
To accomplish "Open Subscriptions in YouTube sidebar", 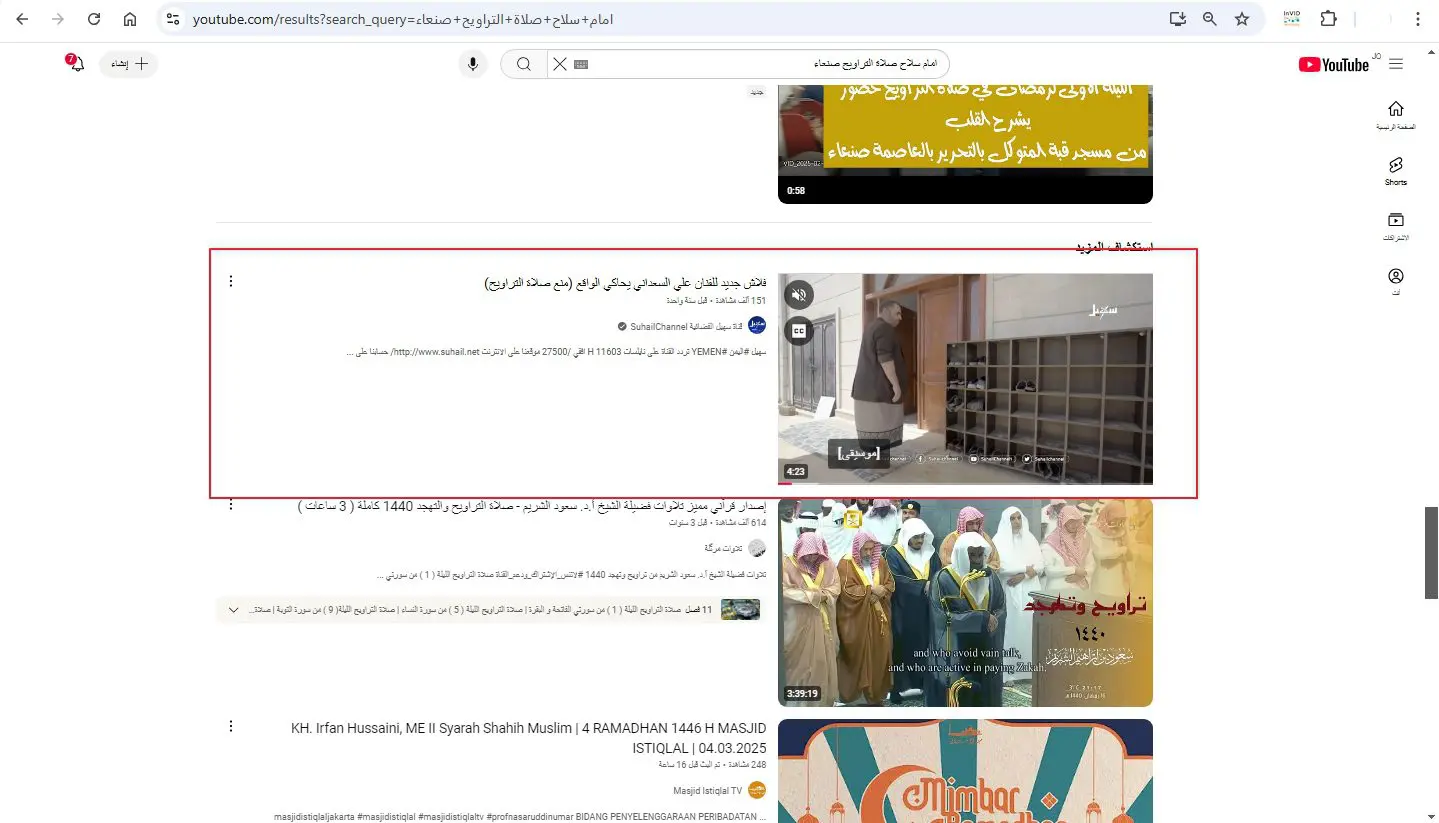I will click(1396, 227).
